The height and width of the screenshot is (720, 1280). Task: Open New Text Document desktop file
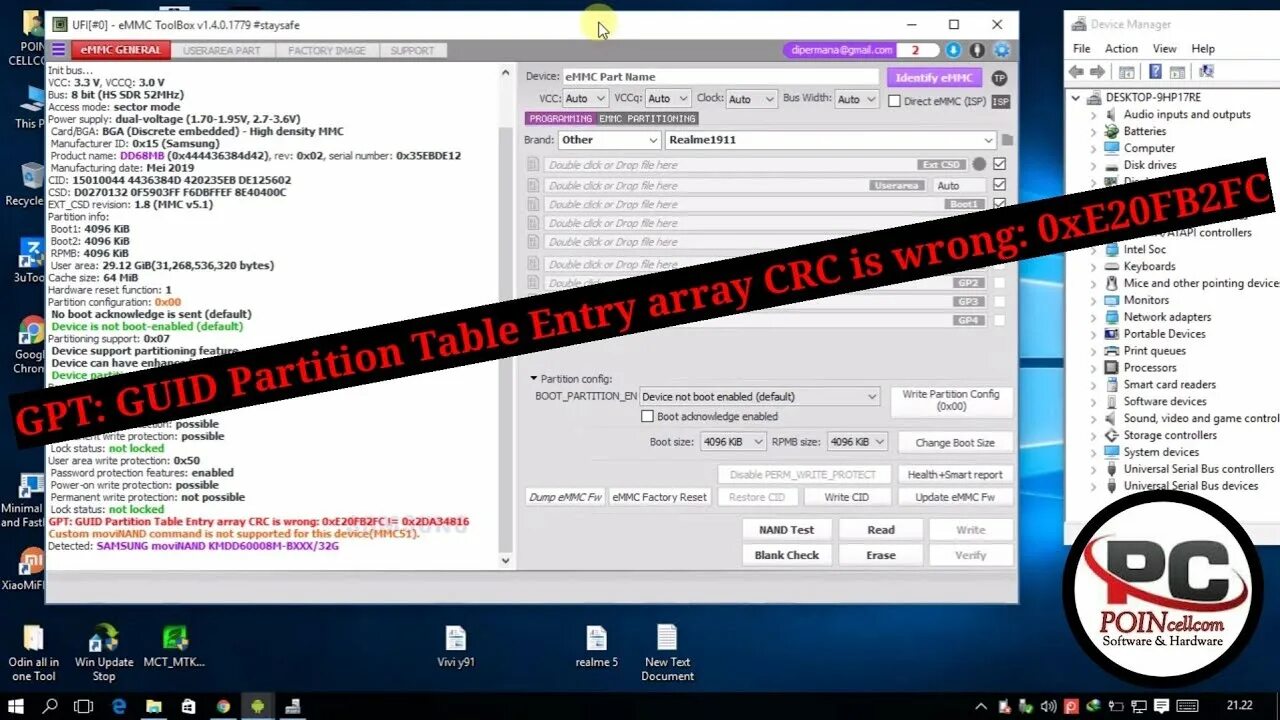click(x=667, y=653)
